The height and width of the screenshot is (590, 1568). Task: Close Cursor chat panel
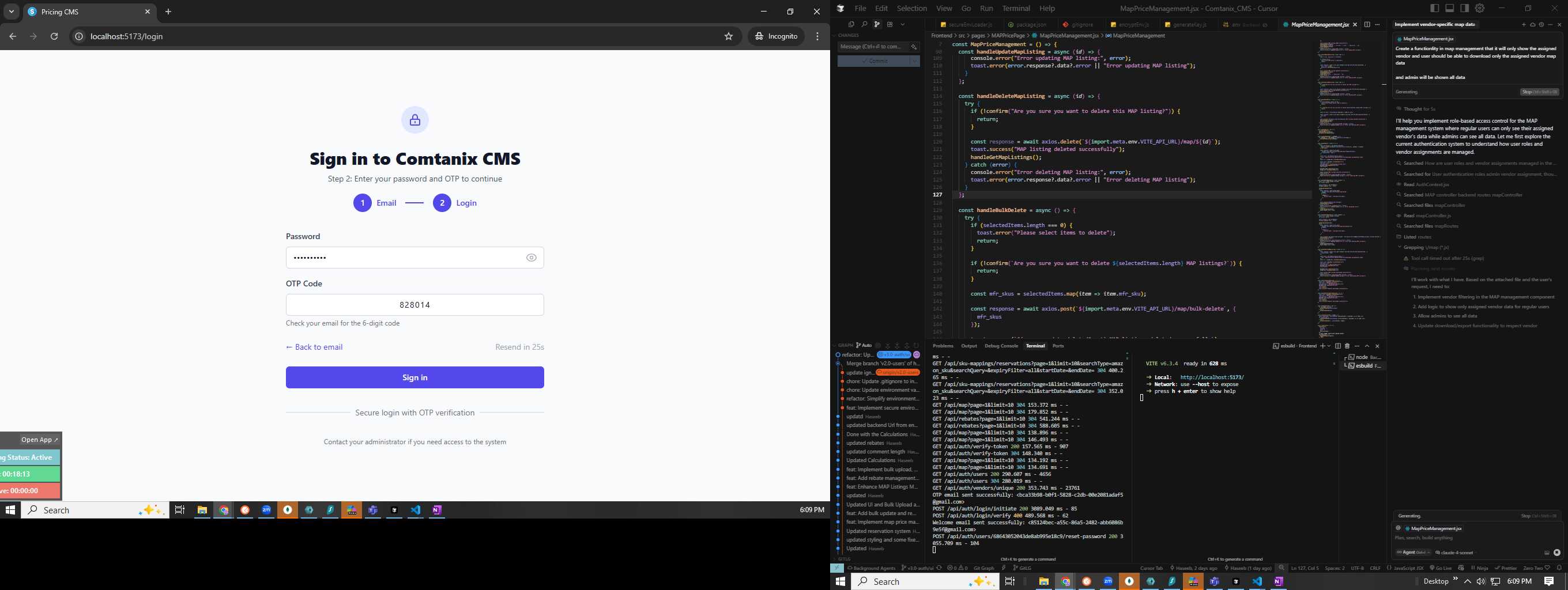click(x=1559, y=24)
